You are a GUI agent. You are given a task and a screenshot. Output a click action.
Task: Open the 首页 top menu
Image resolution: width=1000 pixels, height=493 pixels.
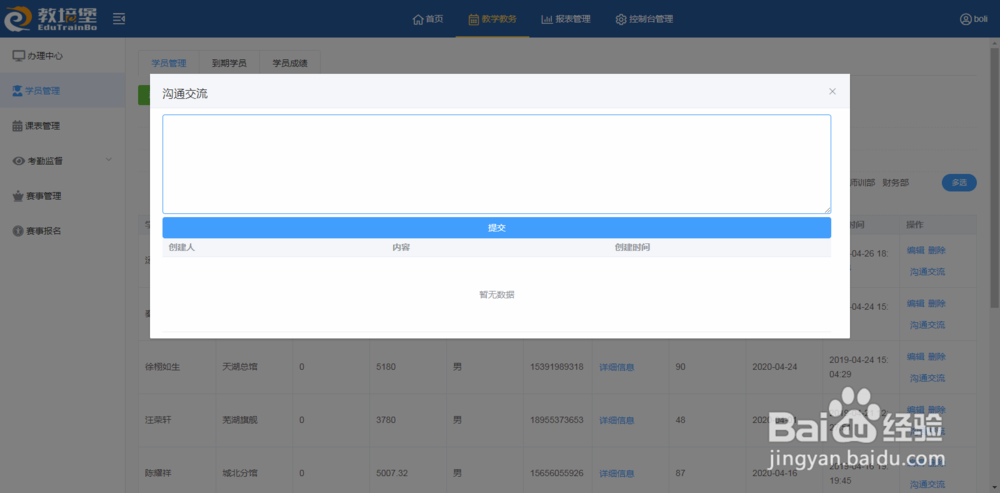428,19
